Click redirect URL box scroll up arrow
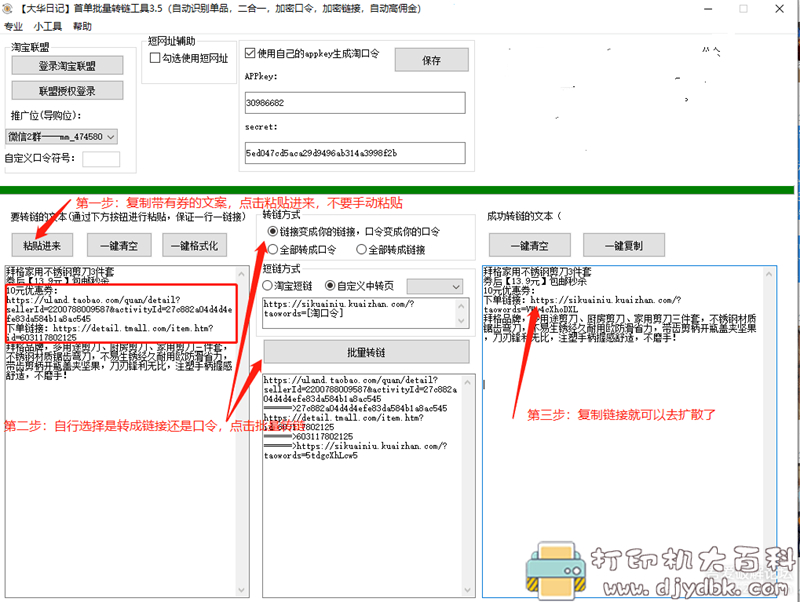The height and width of the screenshot is (602, 800). point(462,306)
